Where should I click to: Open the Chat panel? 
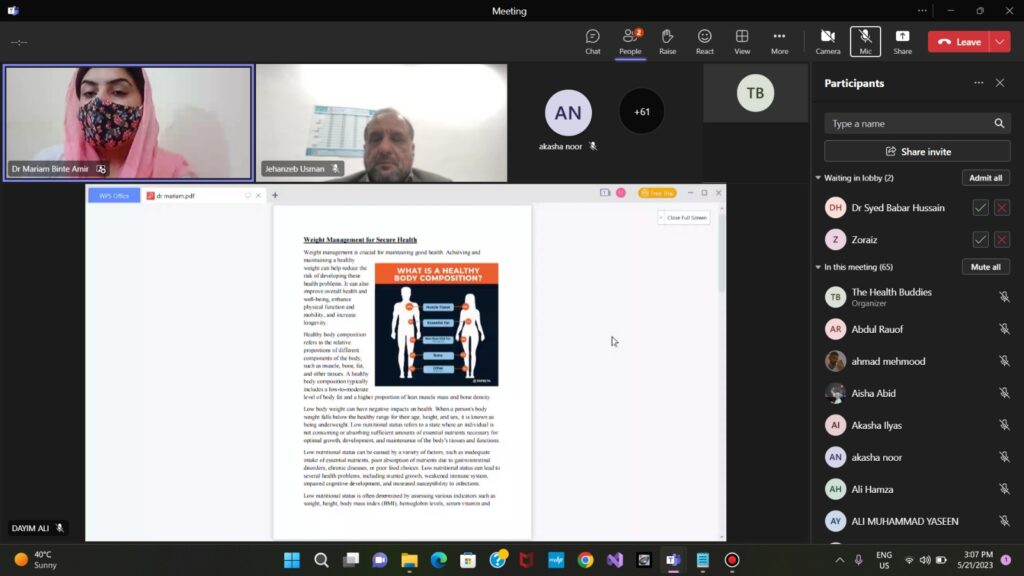(x=592, y=42)
